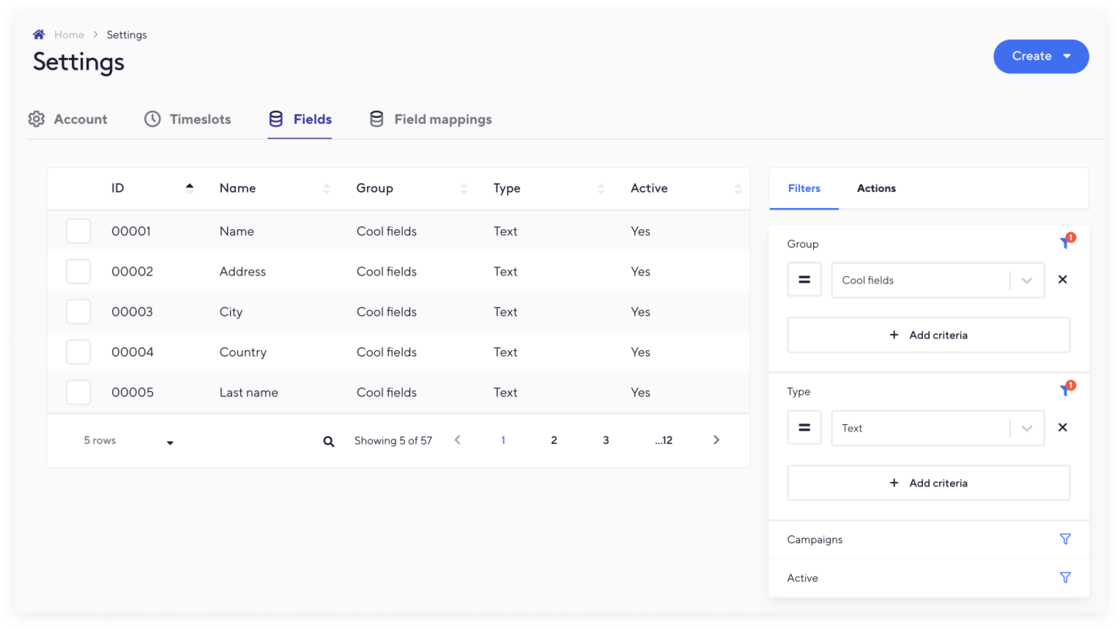Click the Group filter funnel icon with badge
Viewport: 1120px width, 630px height.
1067,241
